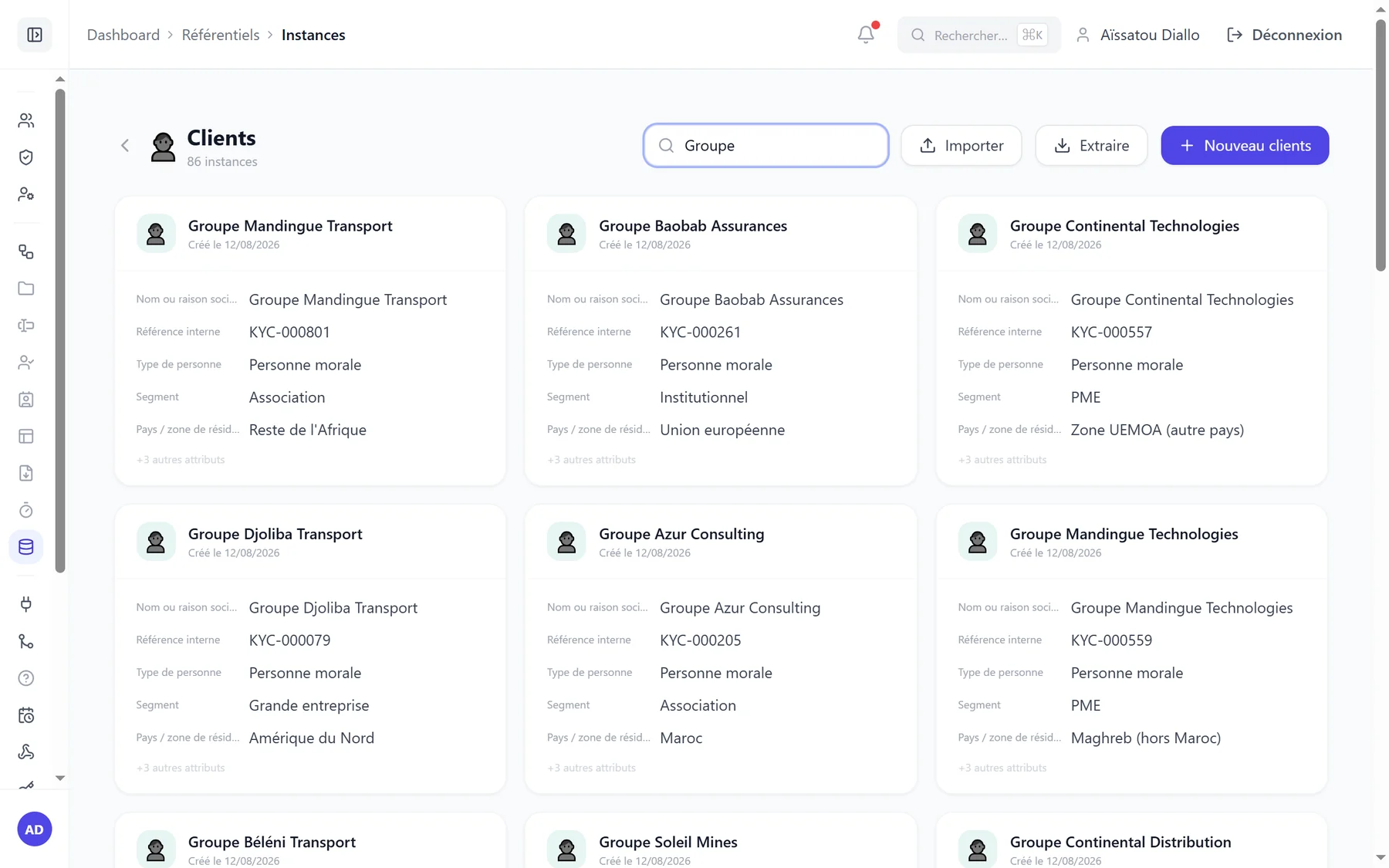Open the AD avatar badge
Viewport: 1389px width, 868px height.
(x=35, y=829)
